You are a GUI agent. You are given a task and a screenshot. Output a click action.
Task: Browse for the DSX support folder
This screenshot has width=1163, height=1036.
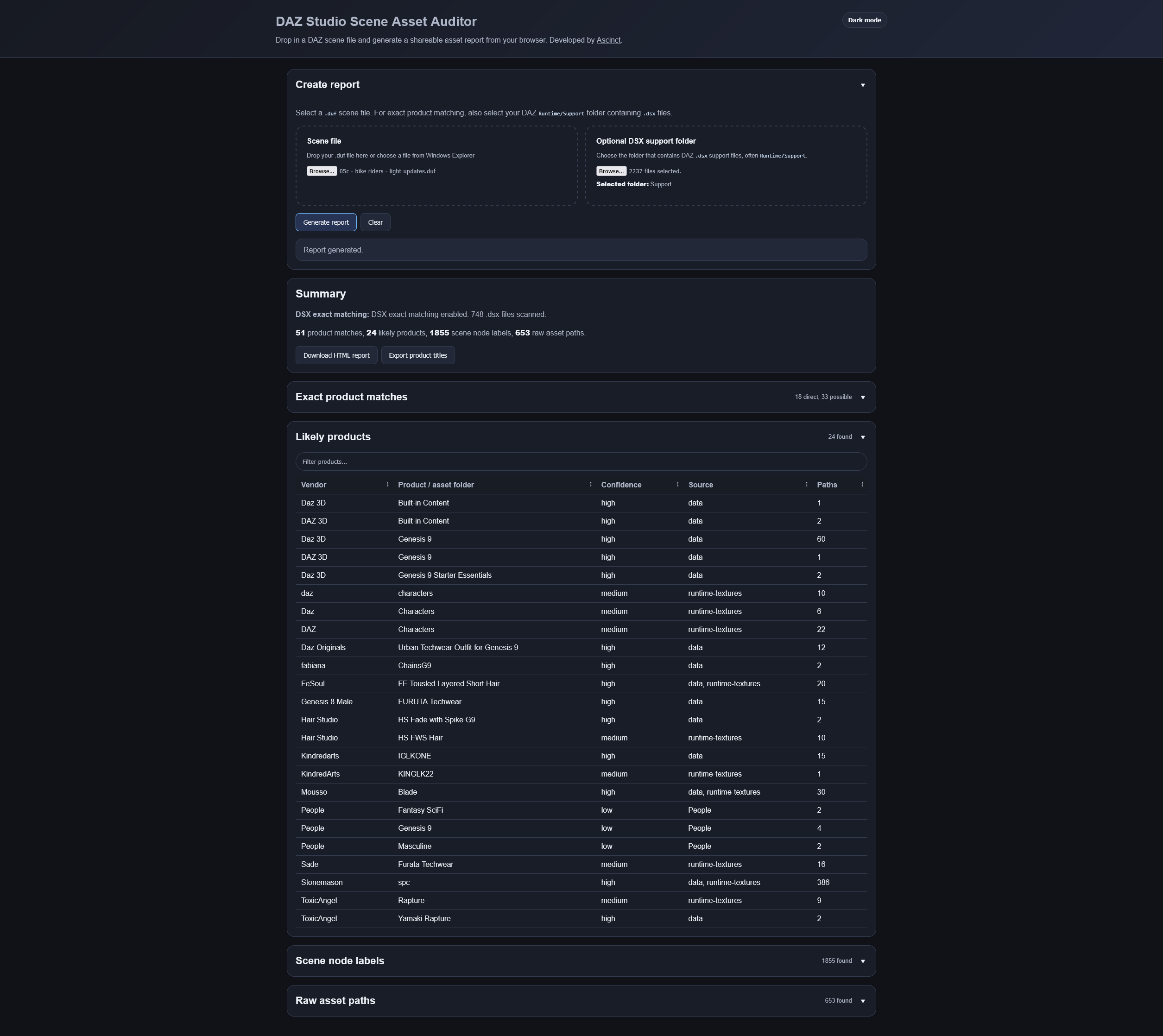[611, 171]
